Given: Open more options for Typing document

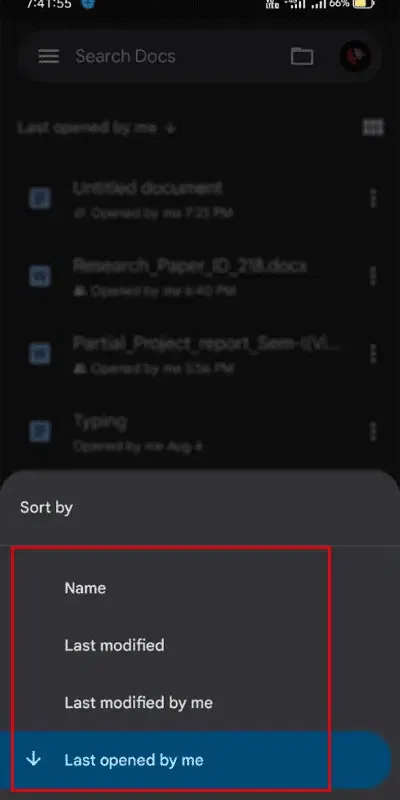Looking at the screenshot, I should coord(373,431).
